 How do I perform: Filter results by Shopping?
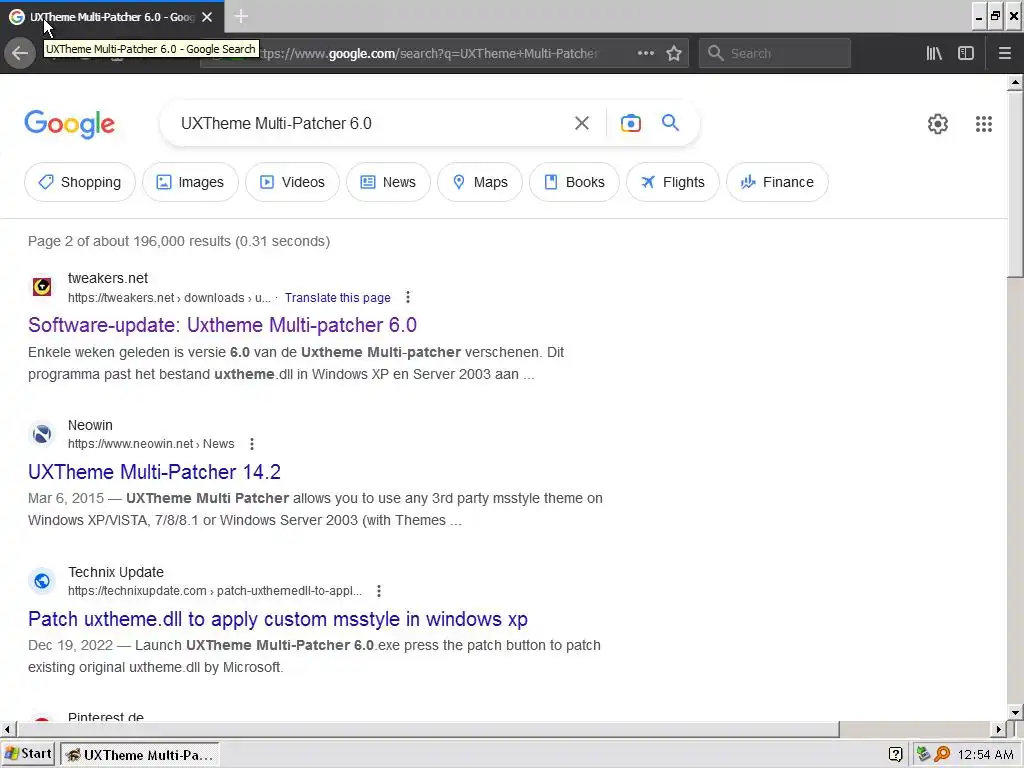point(80,182)
